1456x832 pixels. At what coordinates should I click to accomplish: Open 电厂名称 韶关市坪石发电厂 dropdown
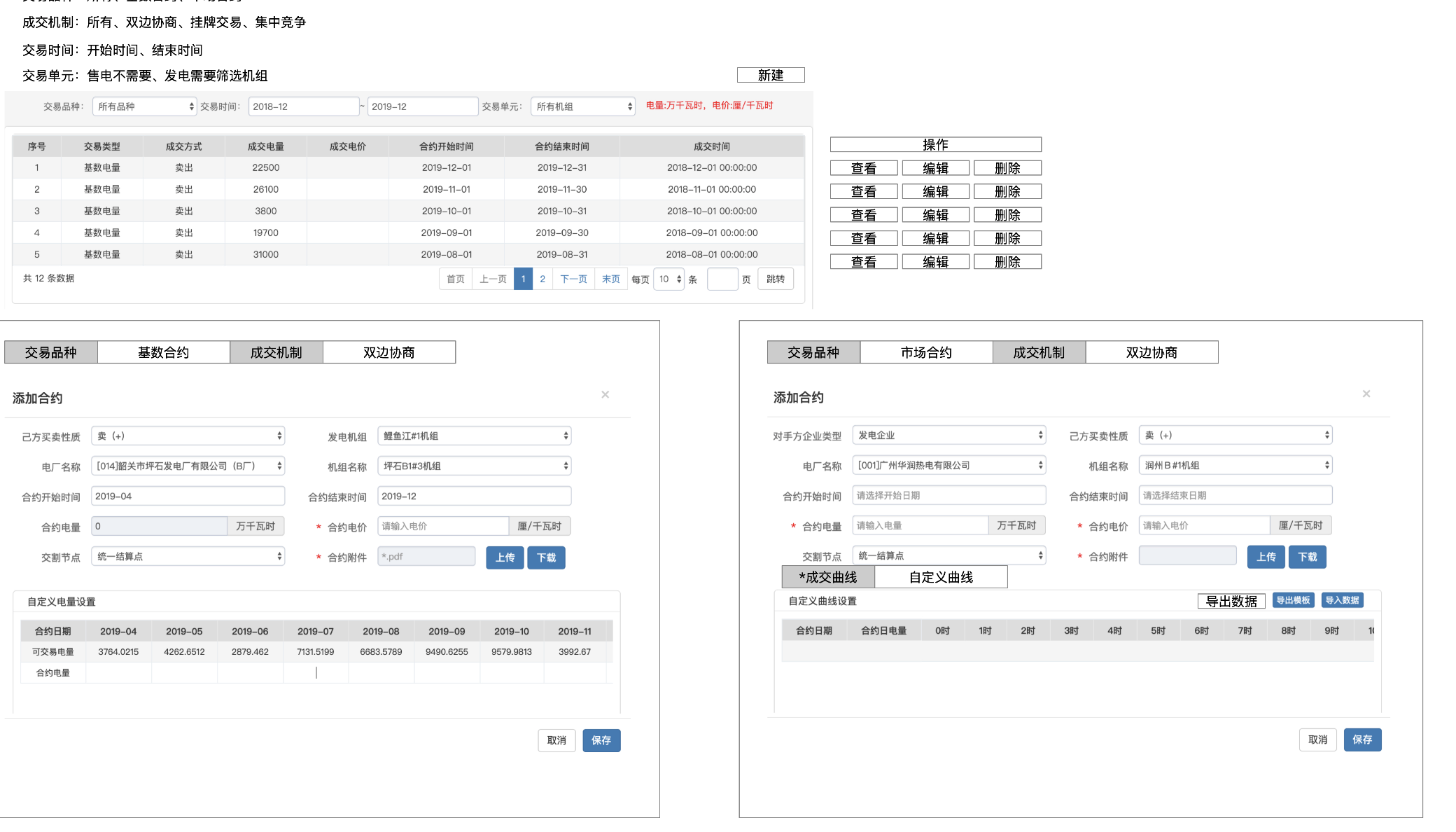pyautogui.click(x=188, y=466)
